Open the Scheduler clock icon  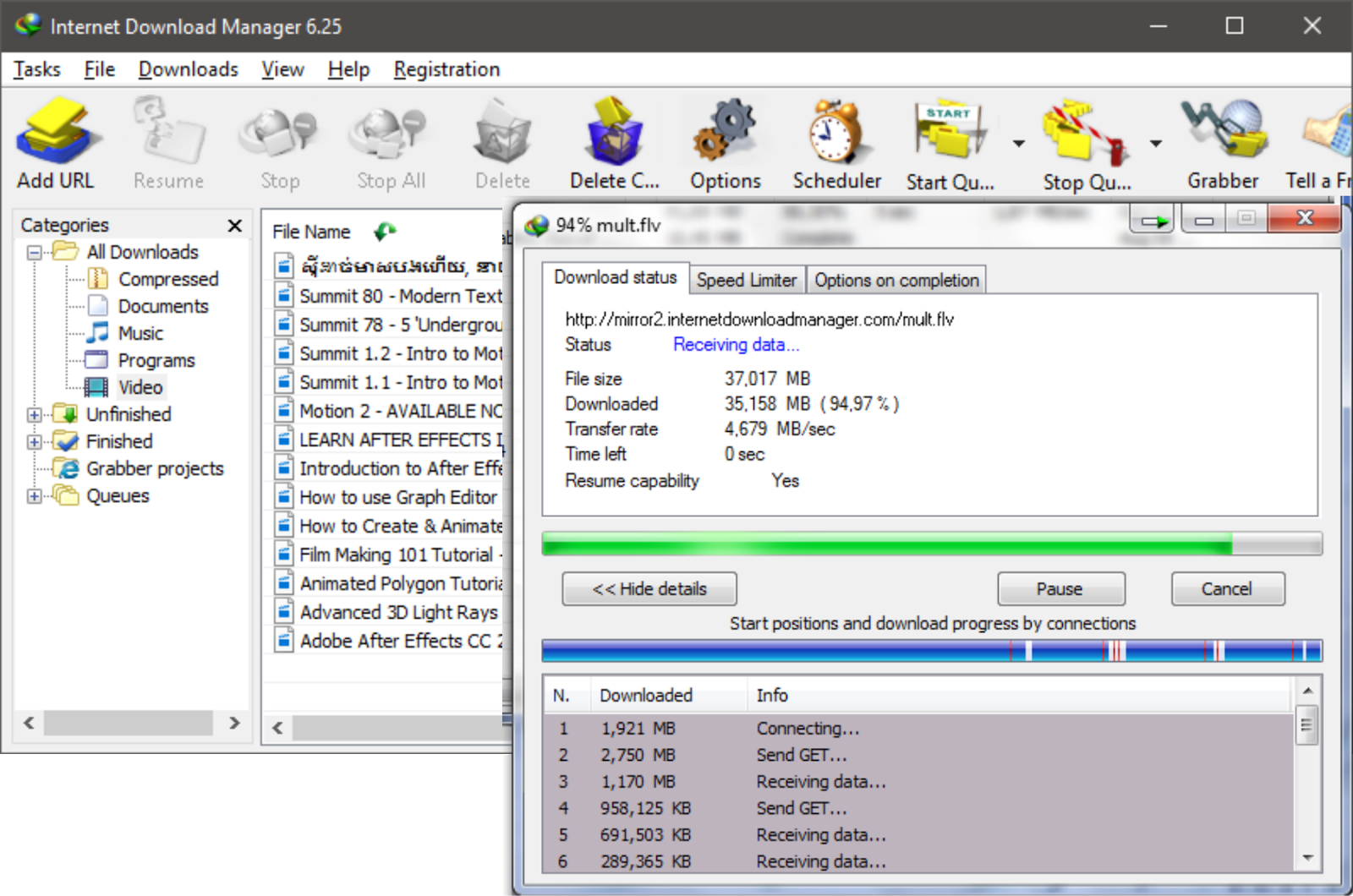(836, 131)
